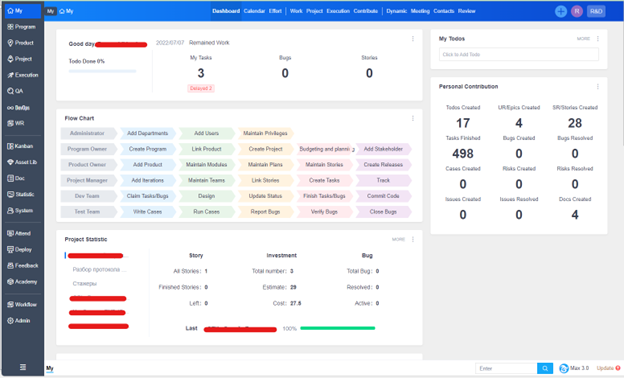Open Academy in the sidebar
This screenshot has width=624, height=378.
[x=22, y=282]
